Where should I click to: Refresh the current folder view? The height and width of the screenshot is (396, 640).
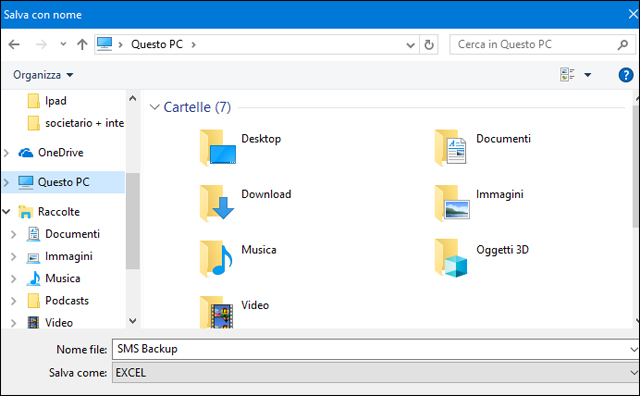coord(429,44)
